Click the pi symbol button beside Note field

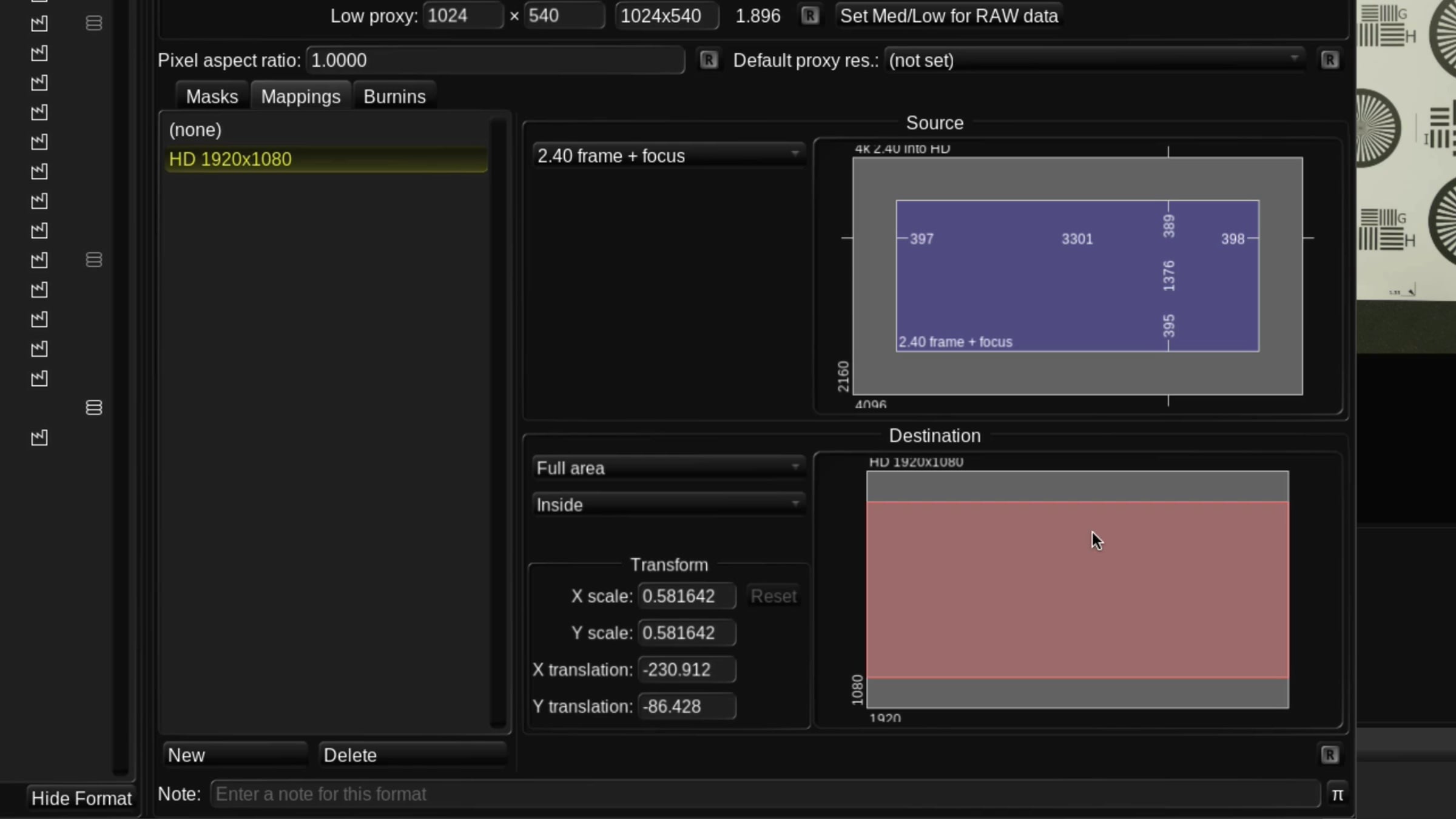point(1337,794)
